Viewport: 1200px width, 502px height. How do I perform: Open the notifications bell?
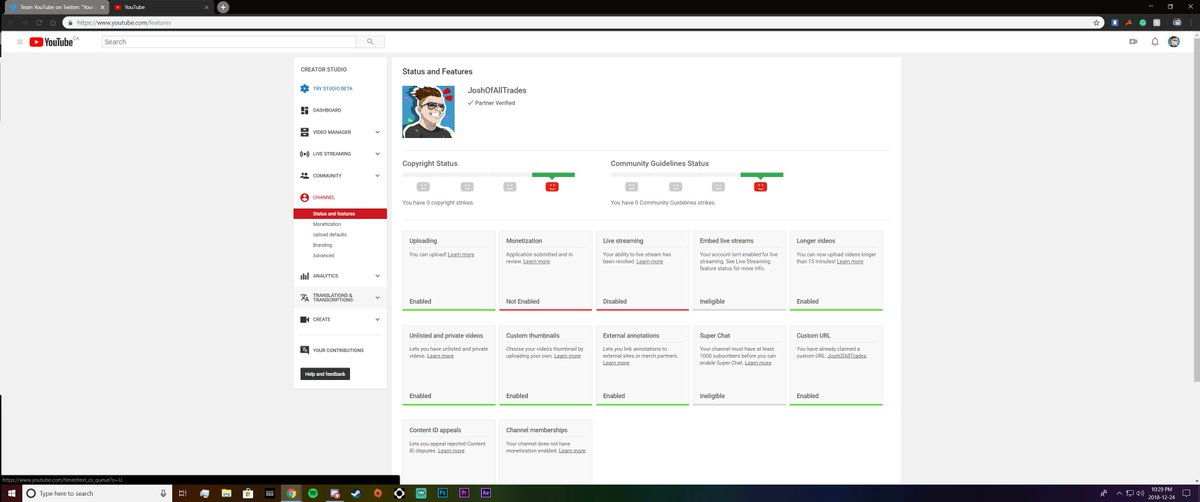click(x=1155, y=42)
